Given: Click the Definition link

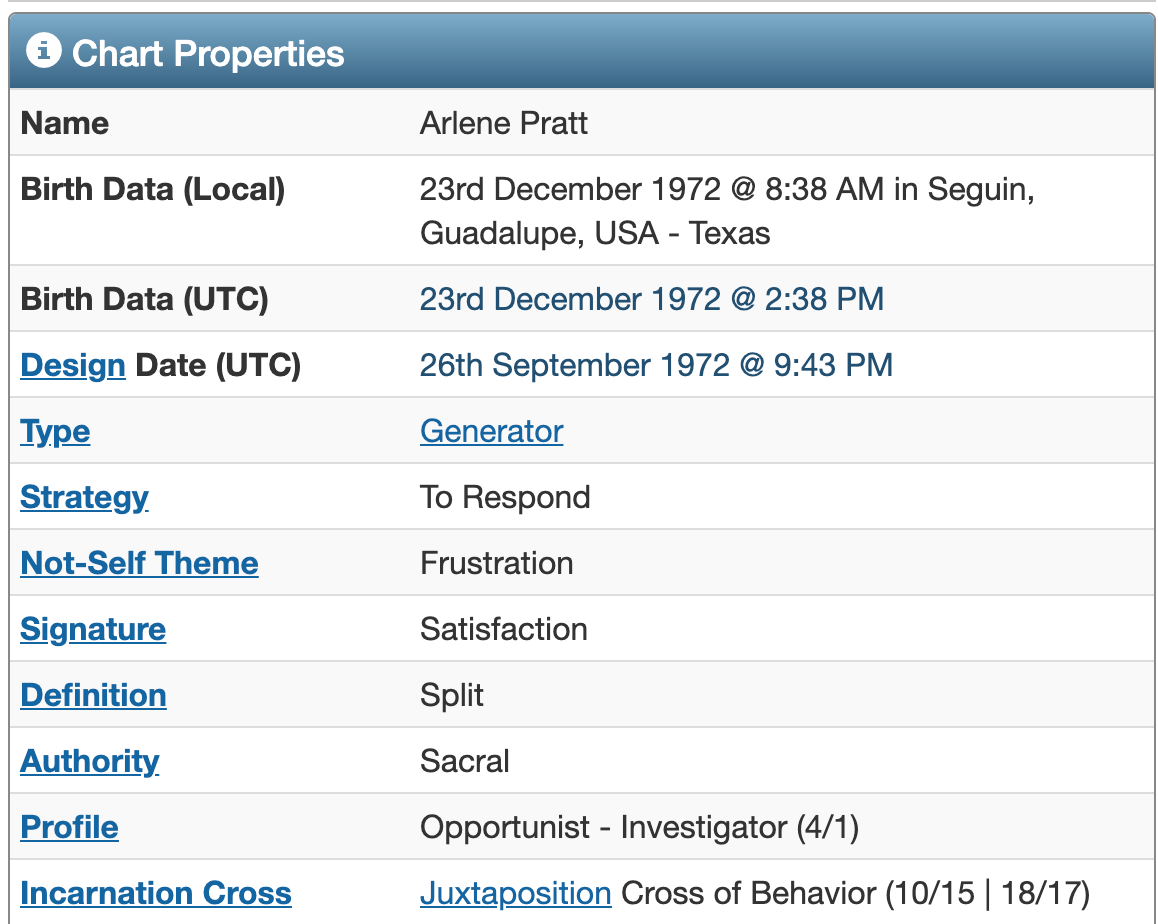Looking at the screenshot, I should [x=93, y=695].
